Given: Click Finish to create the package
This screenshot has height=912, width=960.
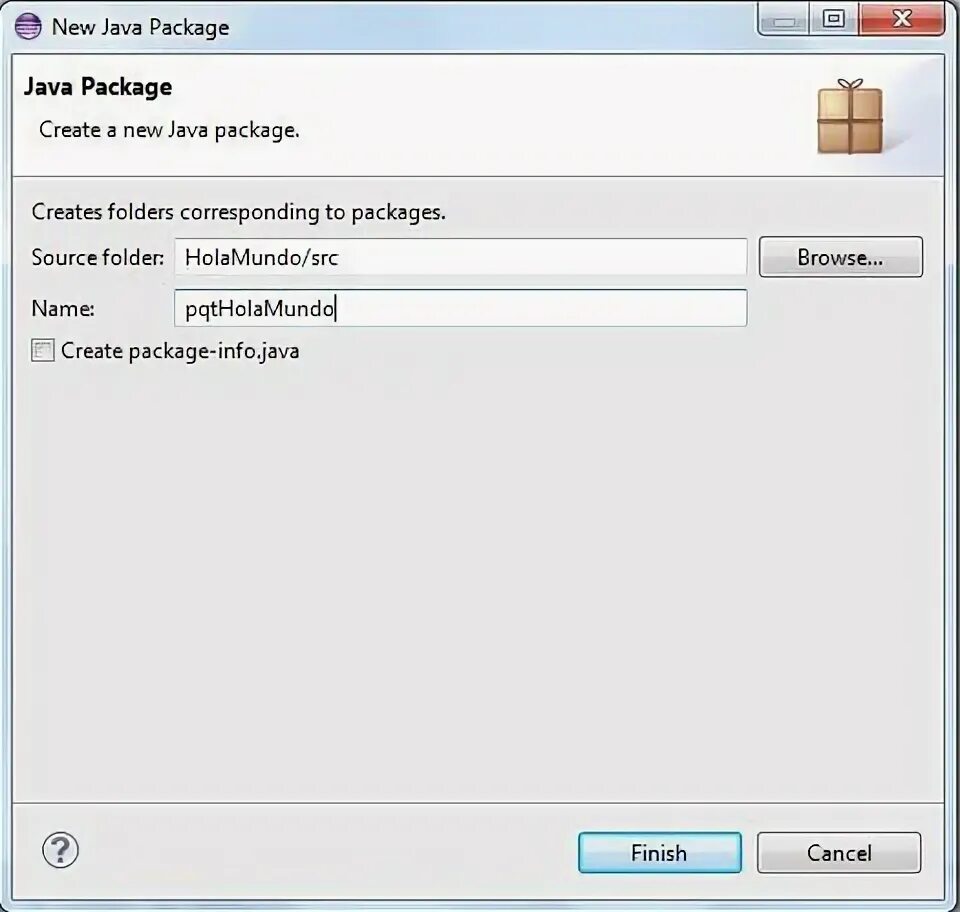Looking at the screenshot, I should 659,853.
